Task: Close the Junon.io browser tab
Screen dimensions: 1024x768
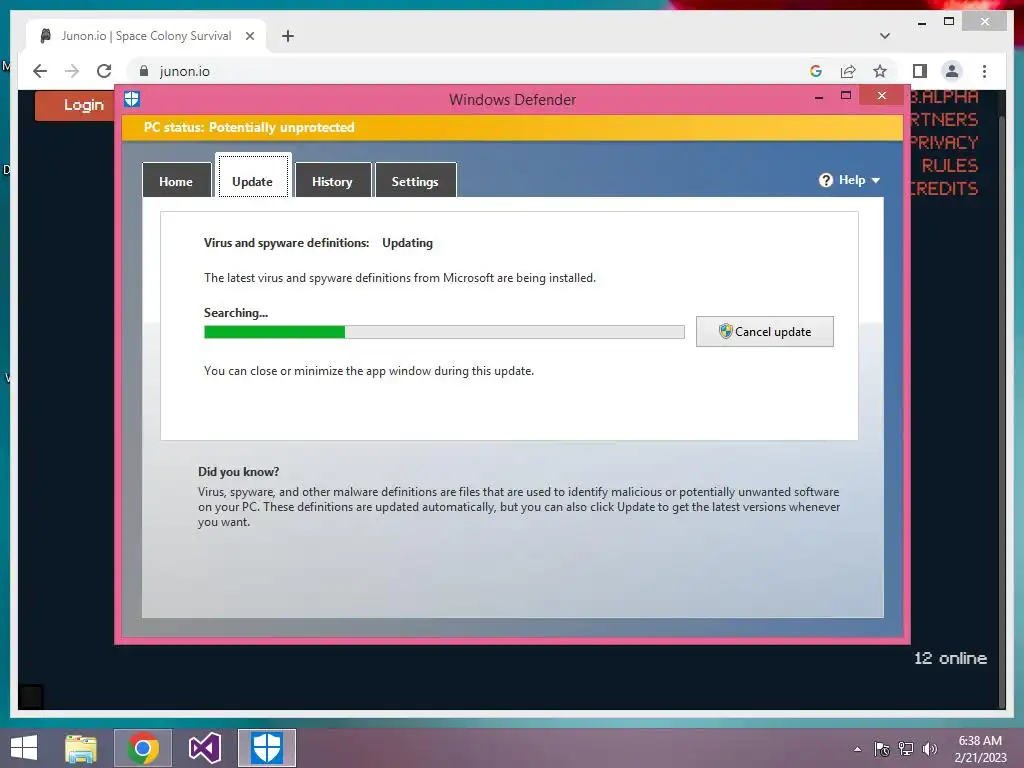Action: click(x=249, y=36)
